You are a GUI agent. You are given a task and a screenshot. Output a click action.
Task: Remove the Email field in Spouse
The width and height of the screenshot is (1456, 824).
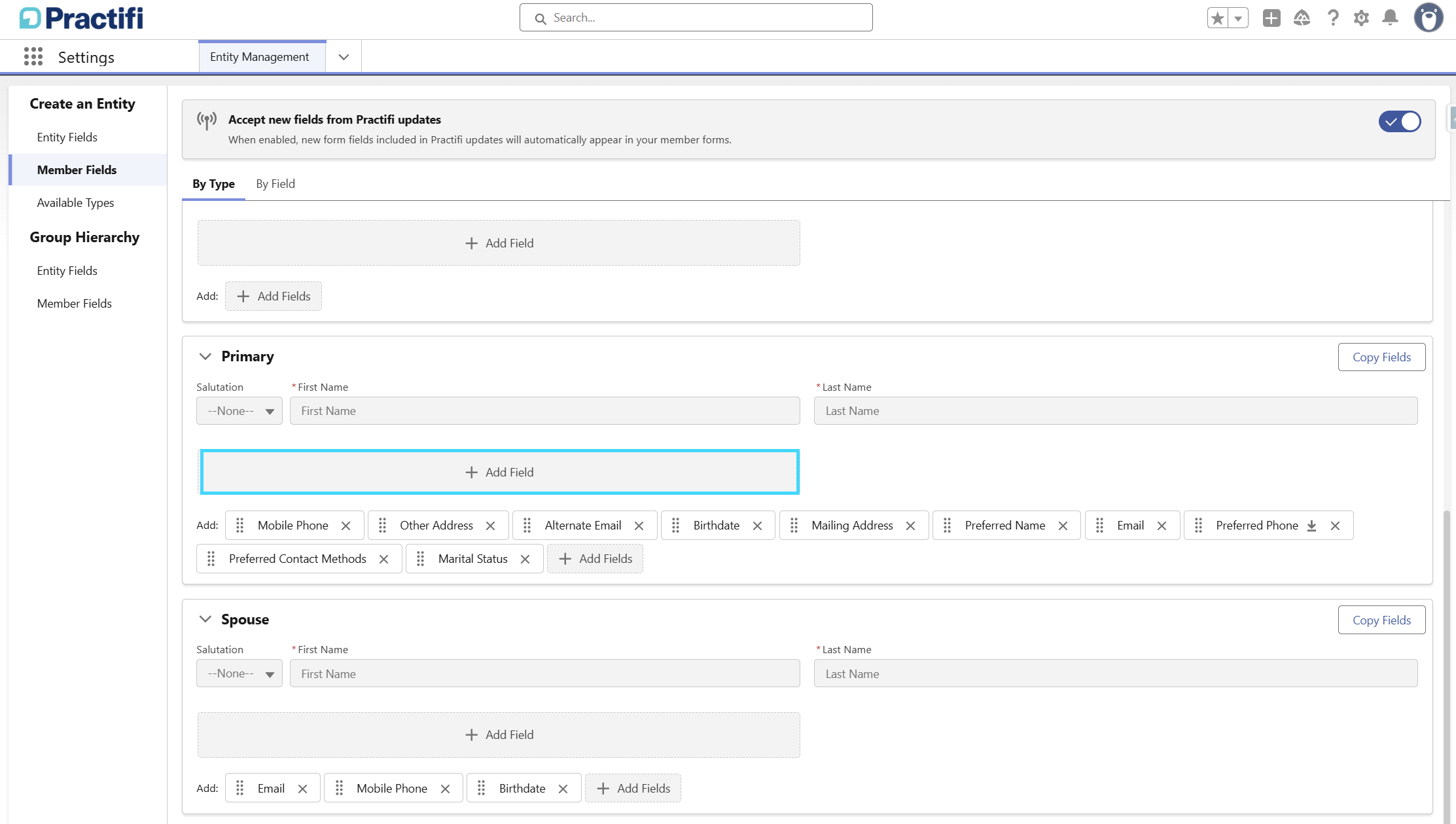pos(302,789)
